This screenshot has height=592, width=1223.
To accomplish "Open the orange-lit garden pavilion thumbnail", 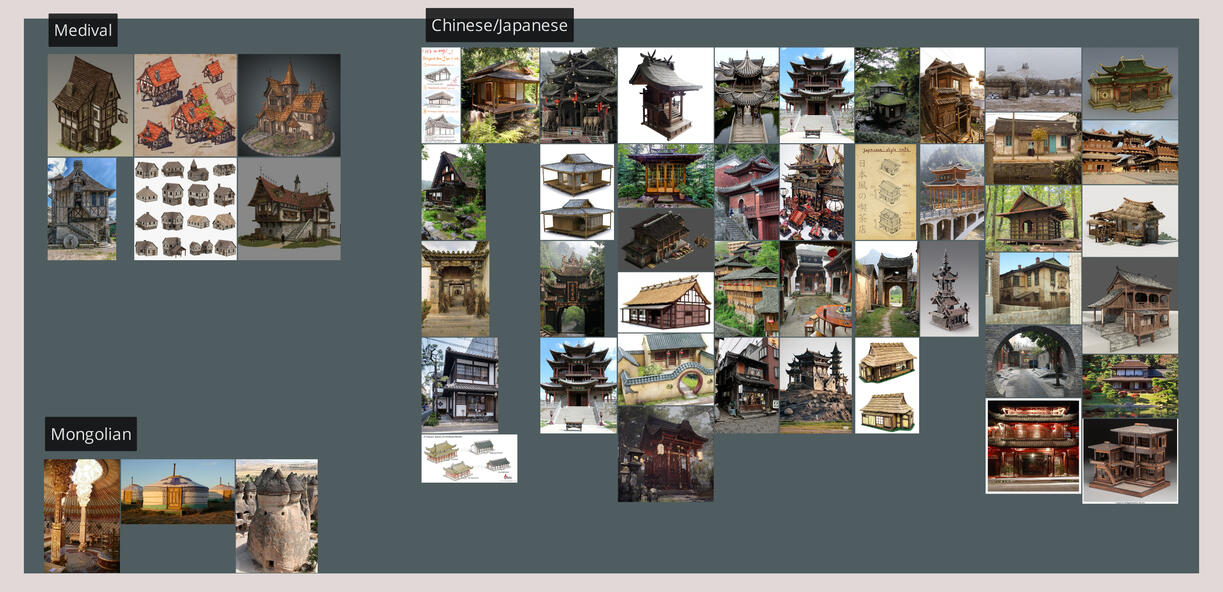I will click(x=665, y=175).
